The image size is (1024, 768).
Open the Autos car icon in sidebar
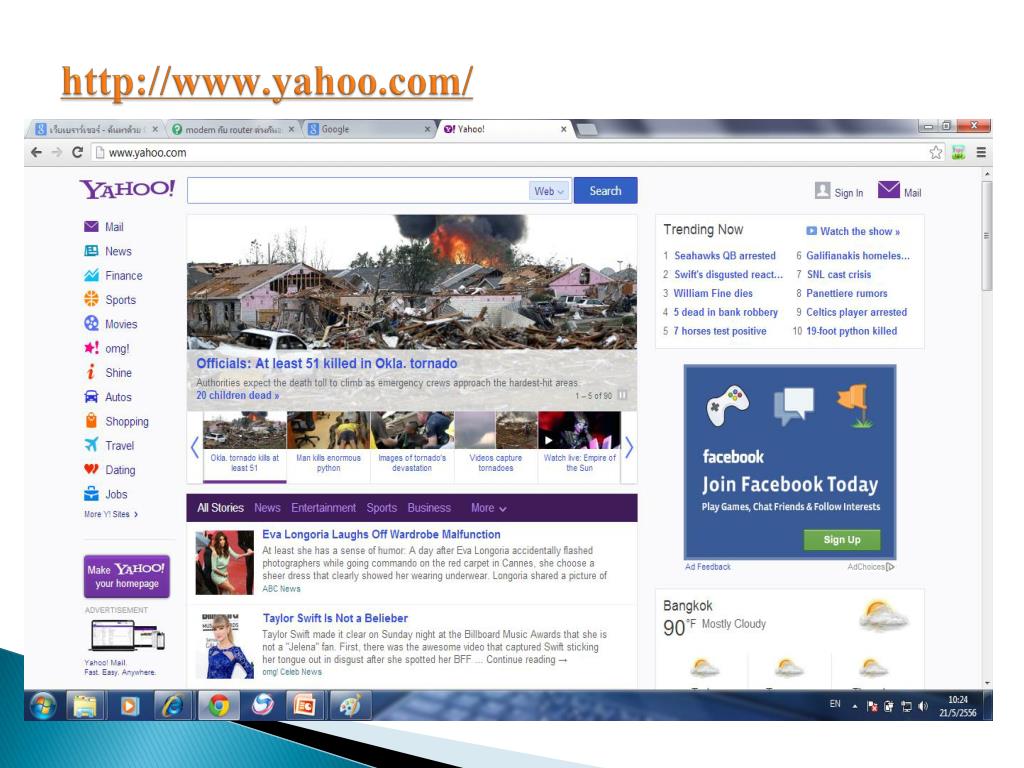91,396
